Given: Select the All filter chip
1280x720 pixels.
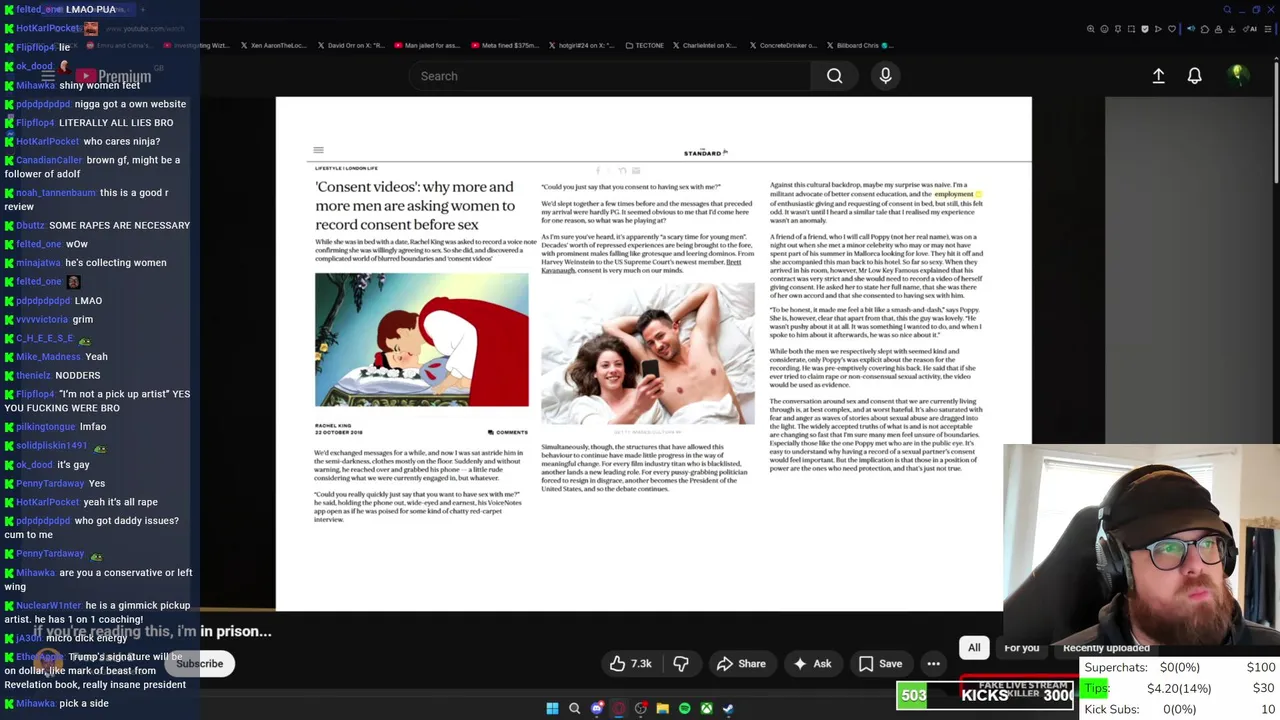Looking at the screenshot, I should pos(974,648).
